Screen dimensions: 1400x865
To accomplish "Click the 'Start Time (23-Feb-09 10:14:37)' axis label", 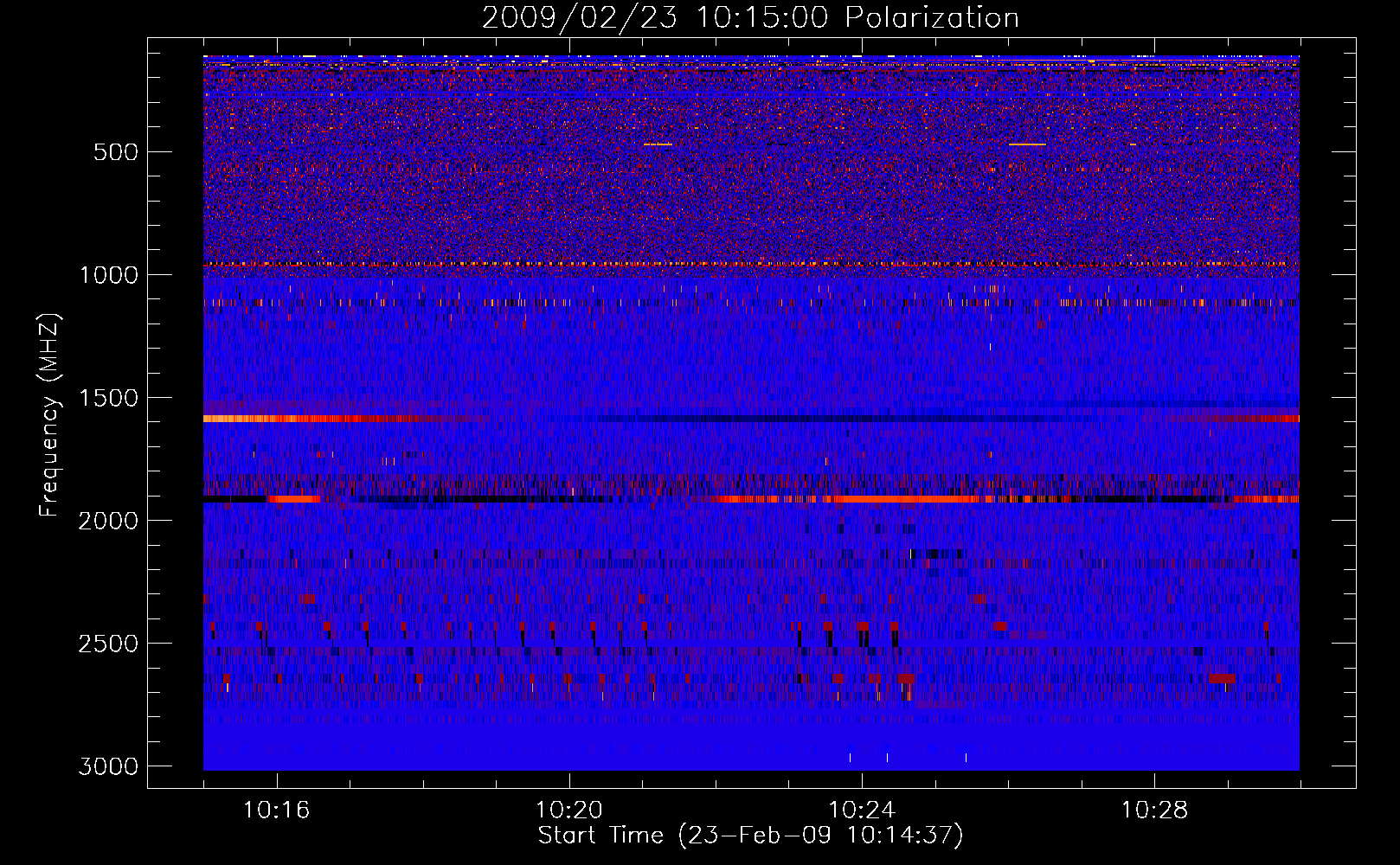I will point(750,836).
